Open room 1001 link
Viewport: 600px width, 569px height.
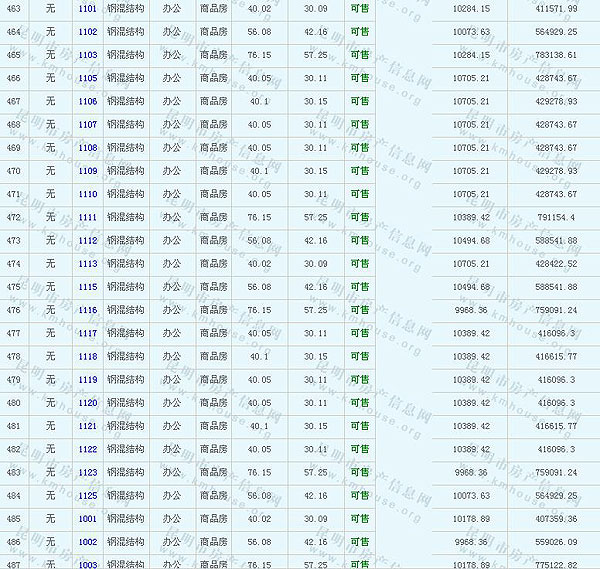tap(87, 519)
